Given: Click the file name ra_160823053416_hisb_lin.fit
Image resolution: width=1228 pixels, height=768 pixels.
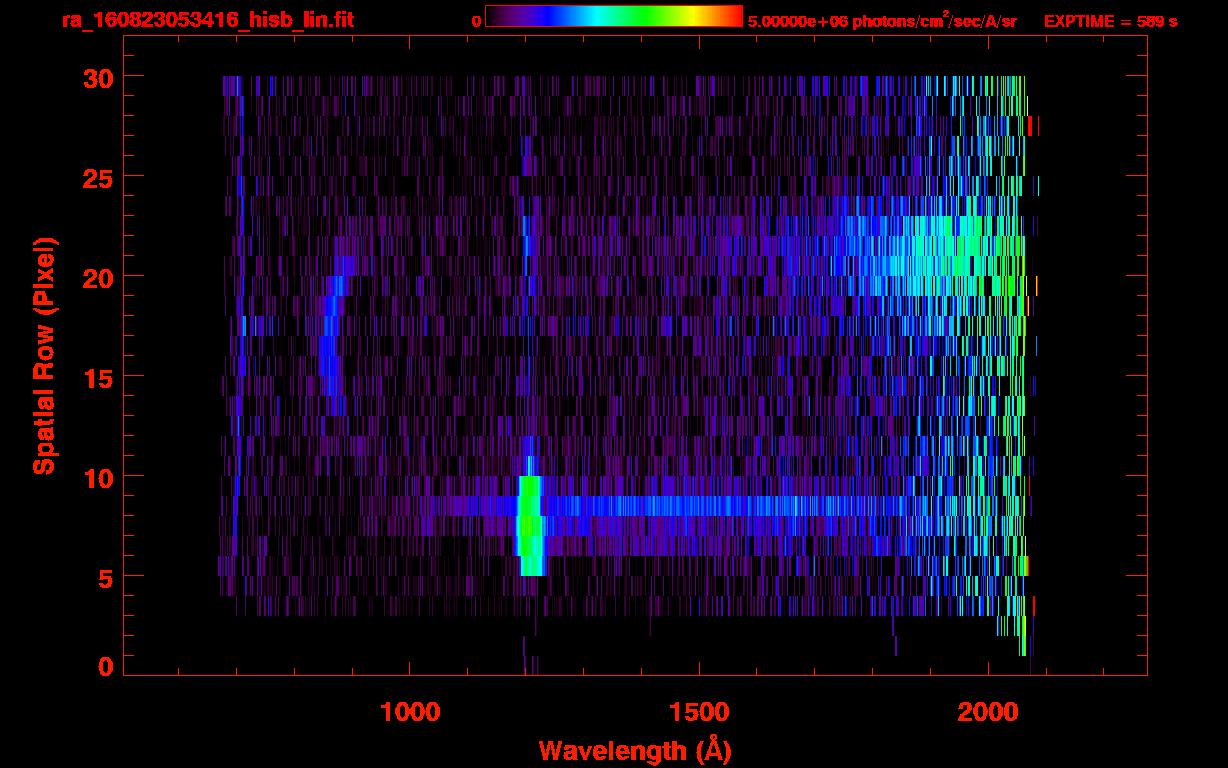Looking at the screenshot, I should coord(207,20).
